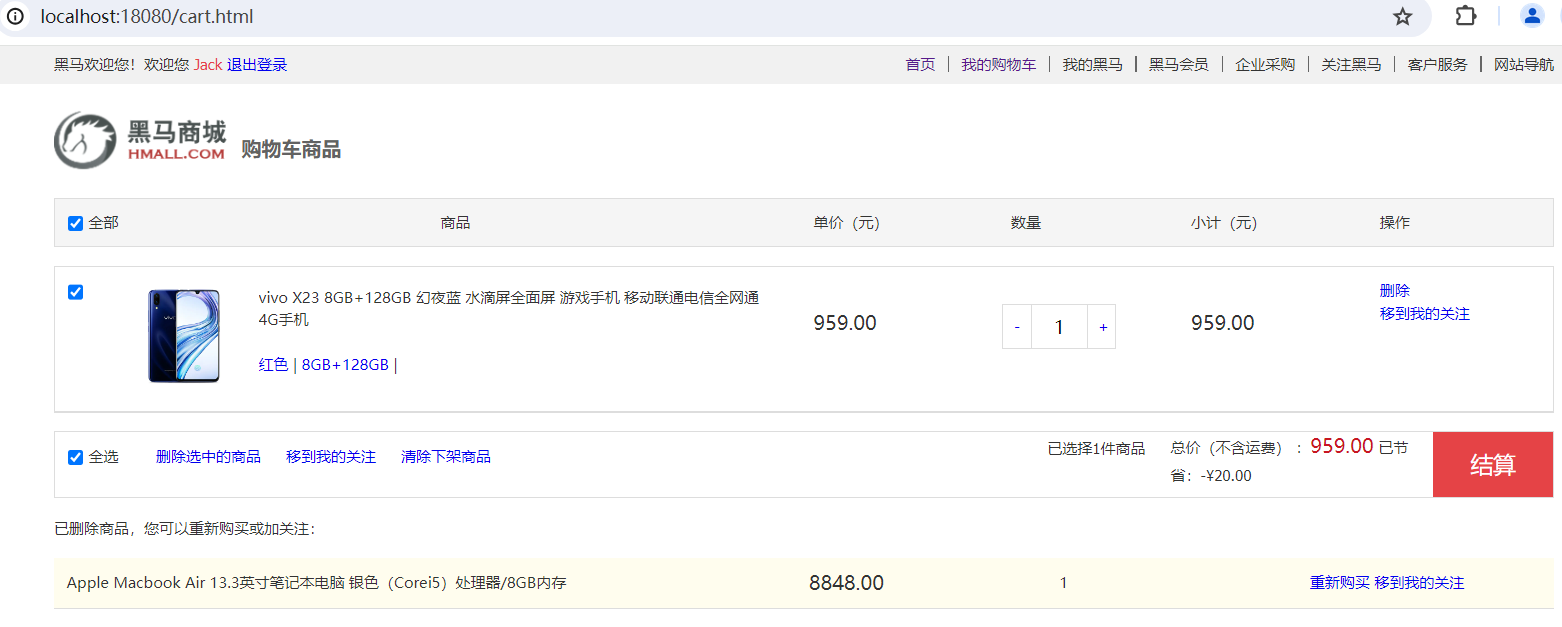Click the 购物车商品 page heading
The image size is (1562, 627).
(291, 150)
